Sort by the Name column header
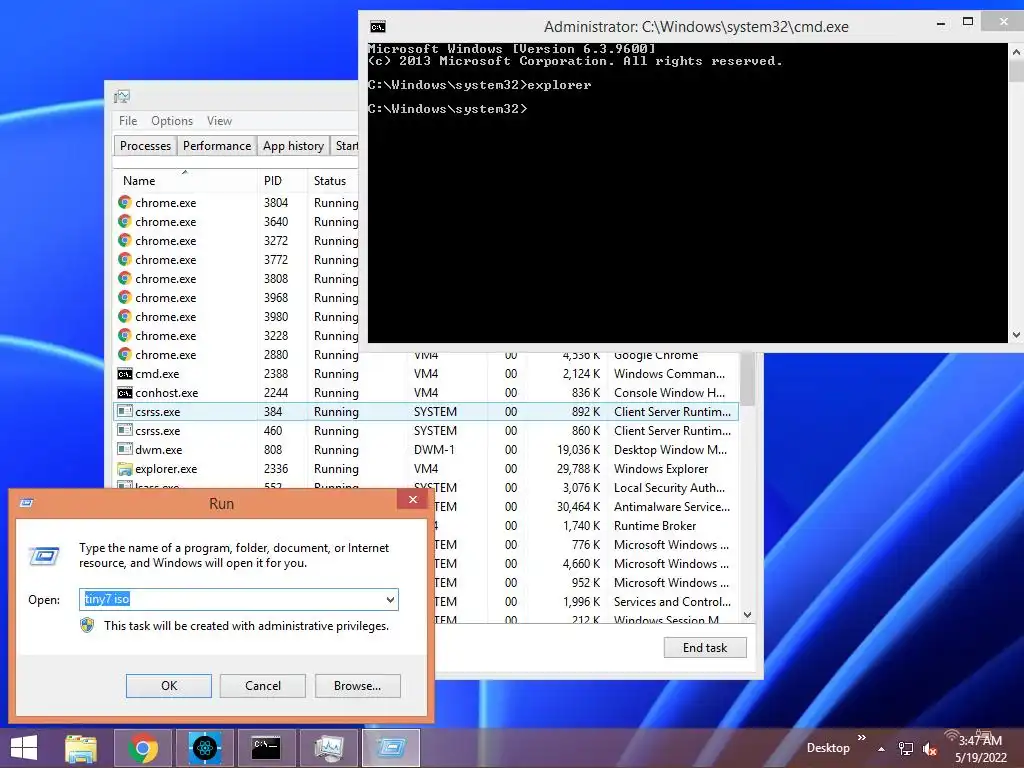Image resolution: width=1024 pixels, height=768 pixels. pos(185,181)
